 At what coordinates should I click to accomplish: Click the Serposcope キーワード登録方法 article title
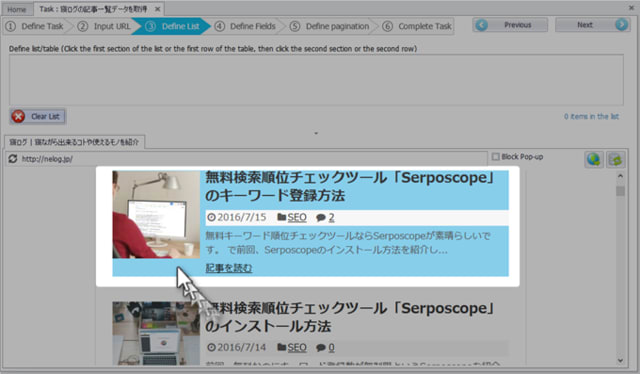tap(350, 187)
